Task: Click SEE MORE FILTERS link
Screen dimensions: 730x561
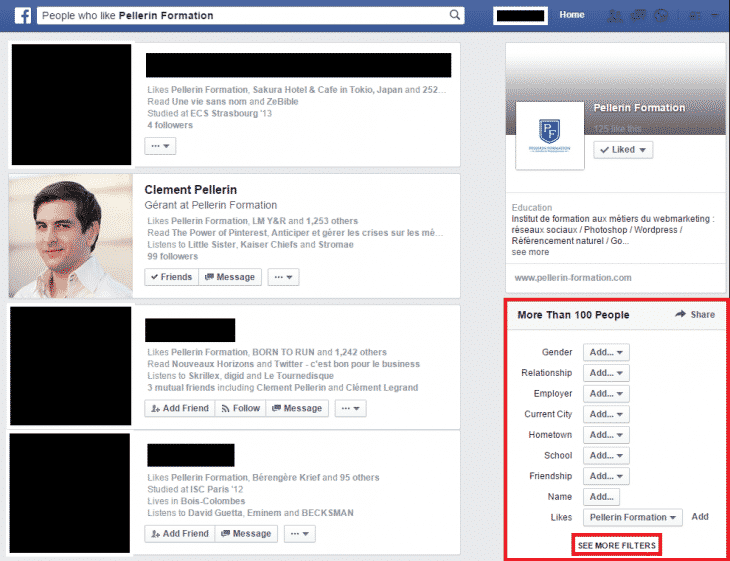Action: [616, 545]
